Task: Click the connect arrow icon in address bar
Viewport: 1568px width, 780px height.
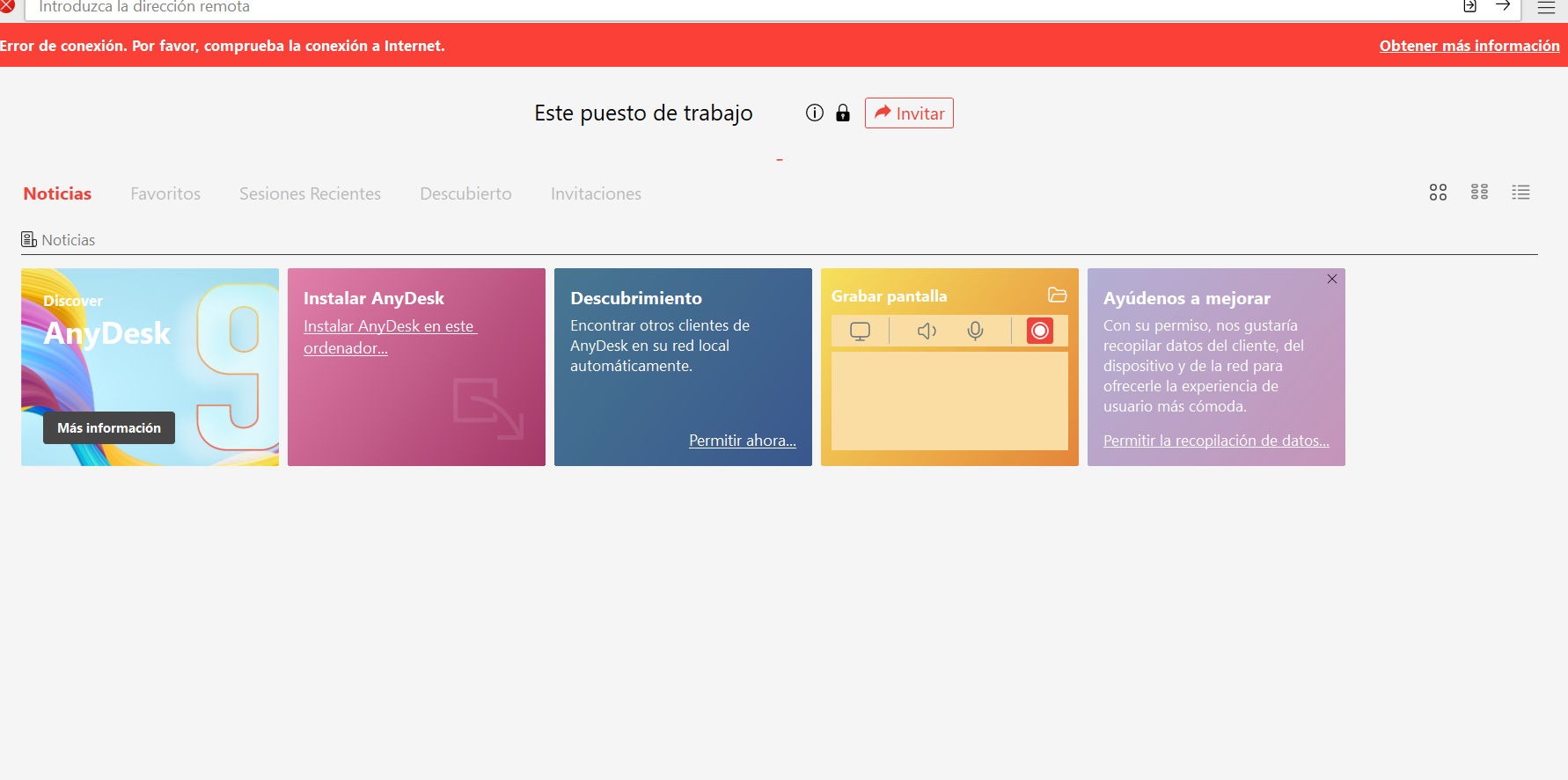Action: [x=1503, y=6]
